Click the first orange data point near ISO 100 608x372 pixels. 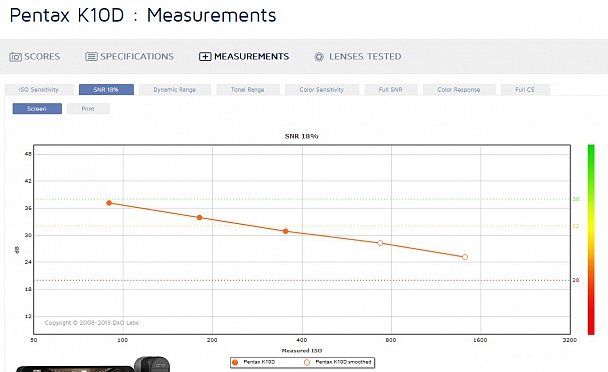(x=109, y=203)
